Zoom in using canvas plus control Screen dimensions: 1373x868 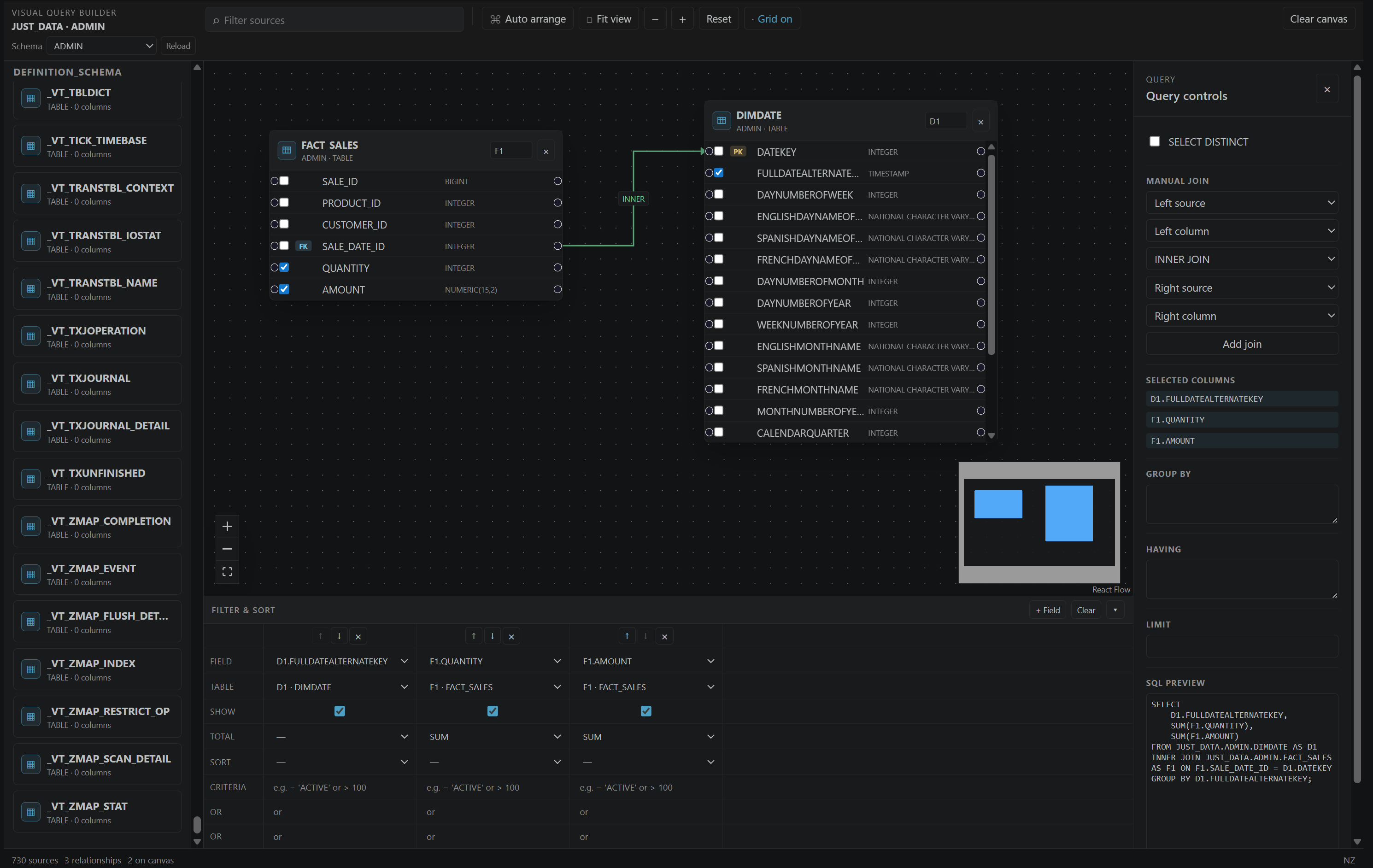pyautogui.click(x=227, y=527)
